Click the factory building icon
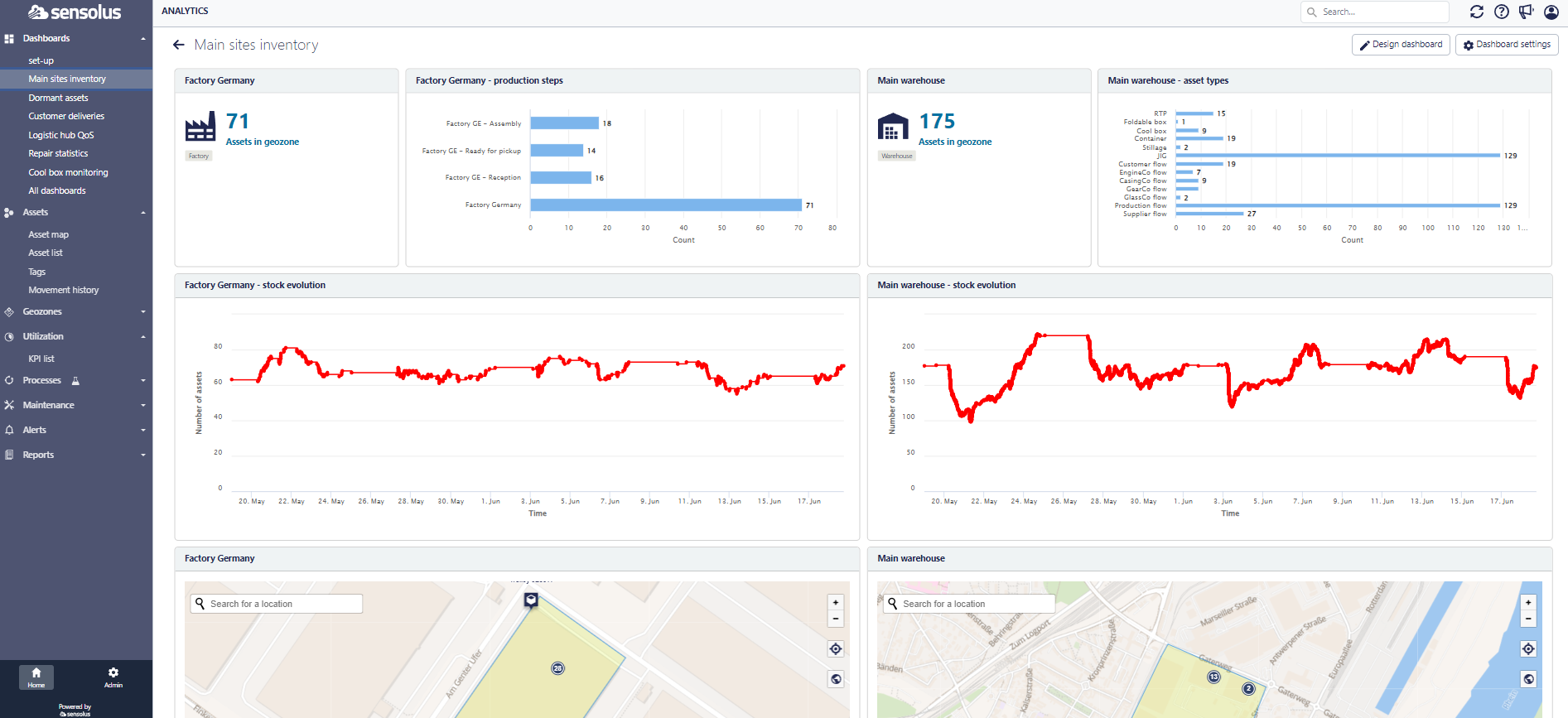Screen dimensions: 1568x718 click(200, 127)
